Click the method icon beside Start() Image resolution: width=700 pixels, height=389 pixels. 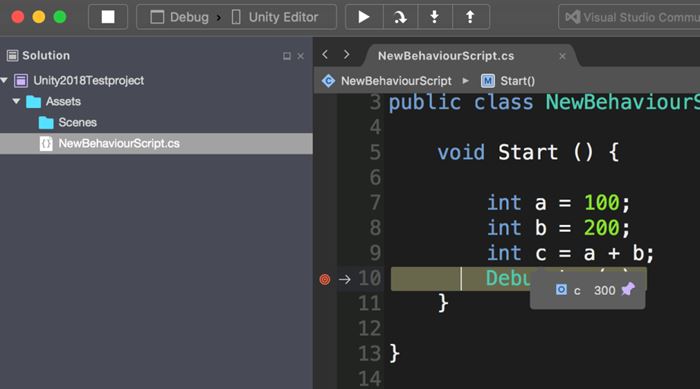[x=488, y=81]
